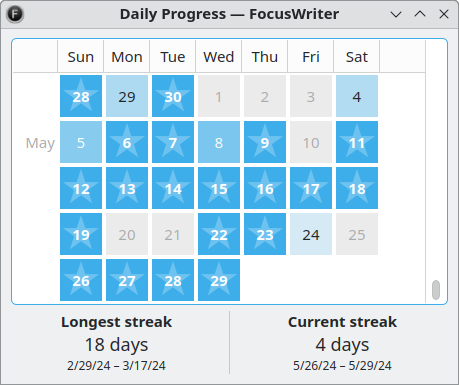Click the starred May 9 day

pyautogui.click(x=265, y=142)
